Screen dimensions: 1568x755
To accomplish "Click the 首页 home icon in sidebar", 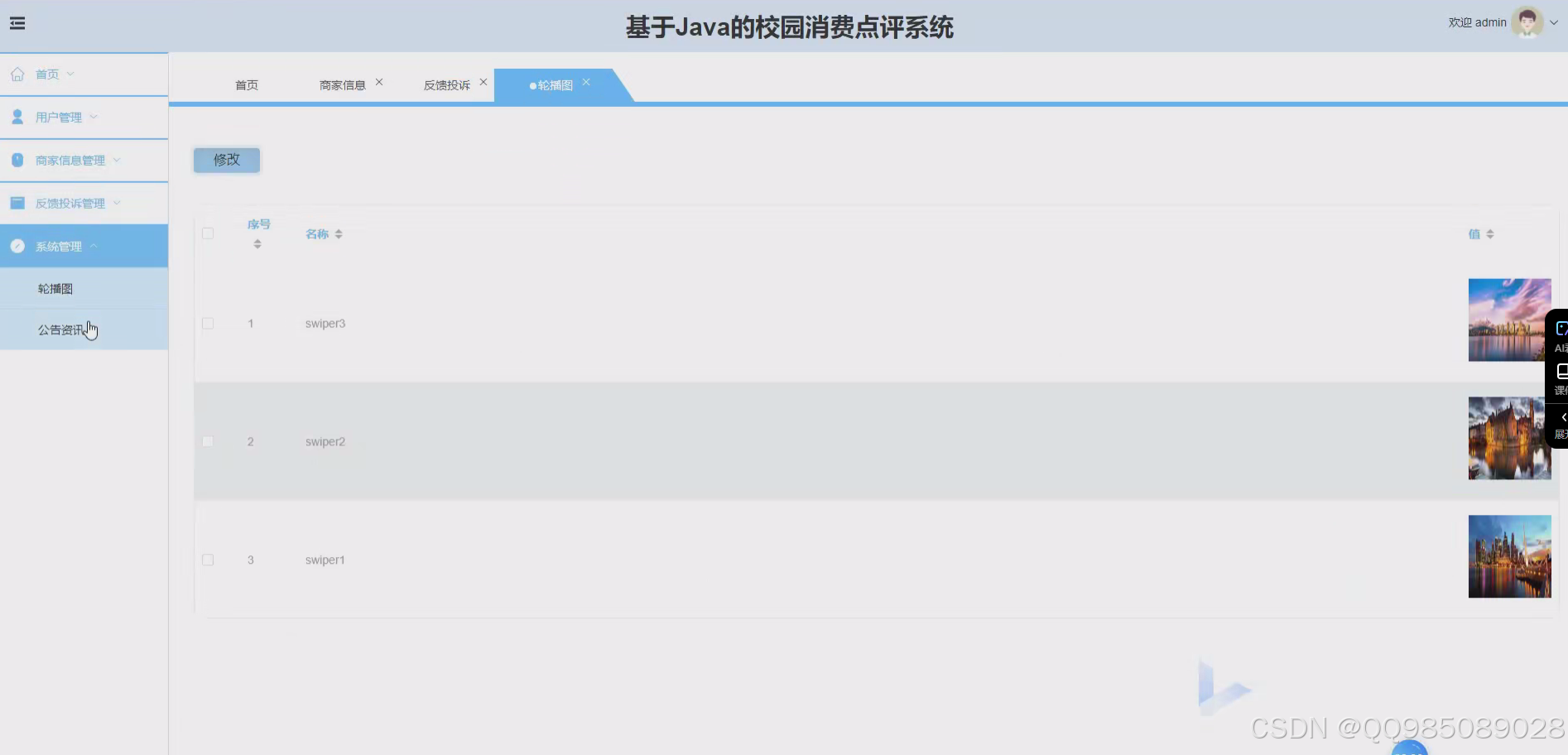I will 17,74.
